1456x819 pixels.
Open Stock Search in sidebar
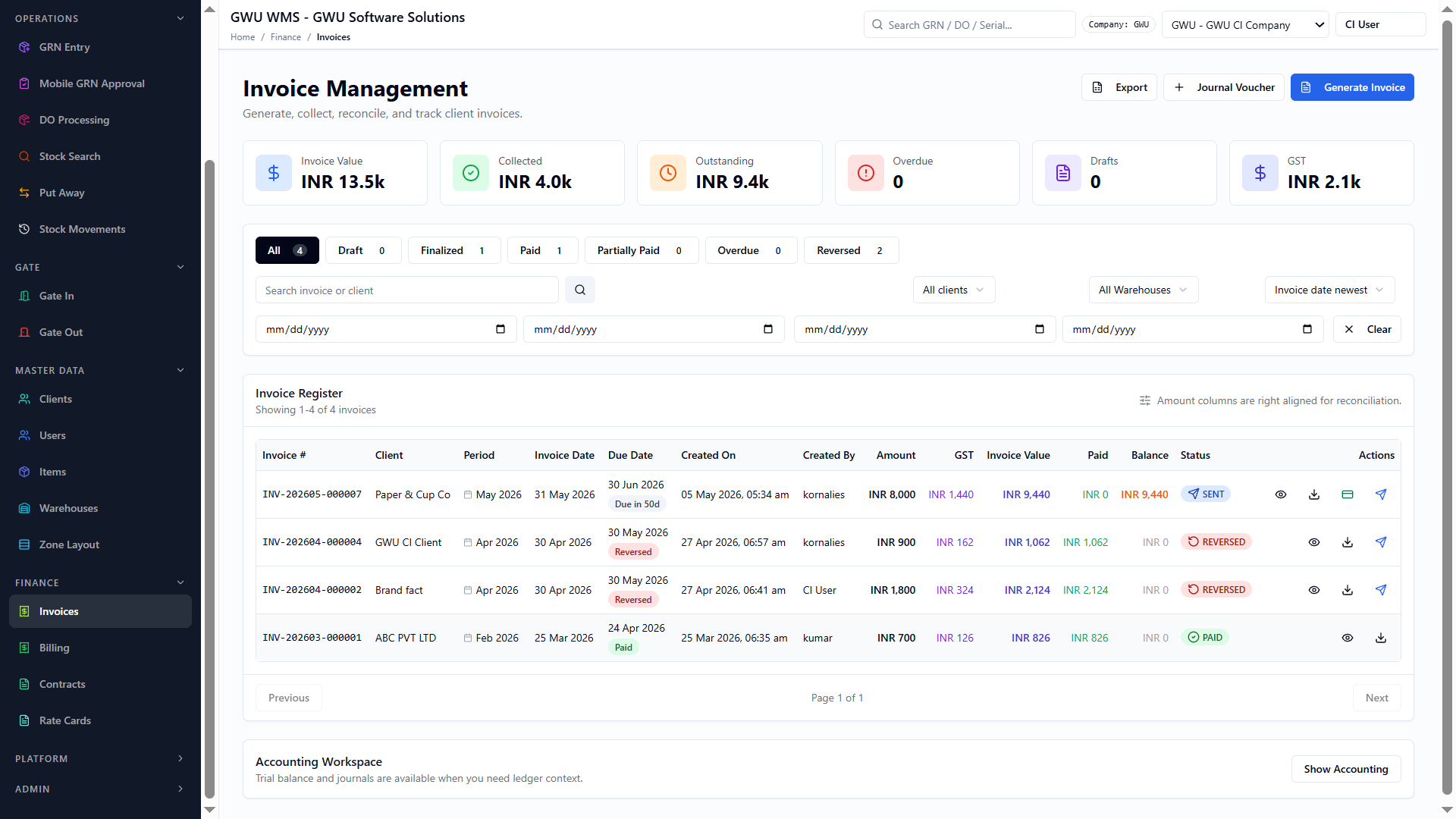(x=100, y=156)
